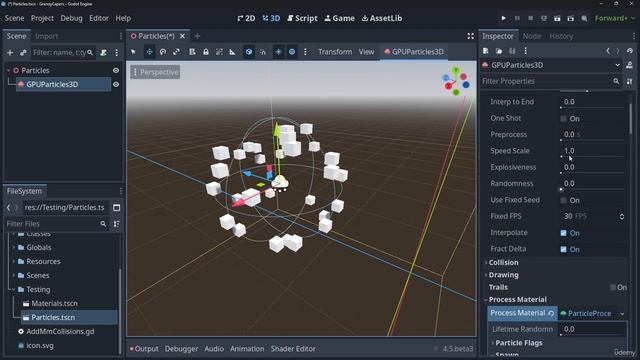This screenshot has width=640, height=360.
Task: Open viewport toolbar three-dot options
Action: point(305,52)
